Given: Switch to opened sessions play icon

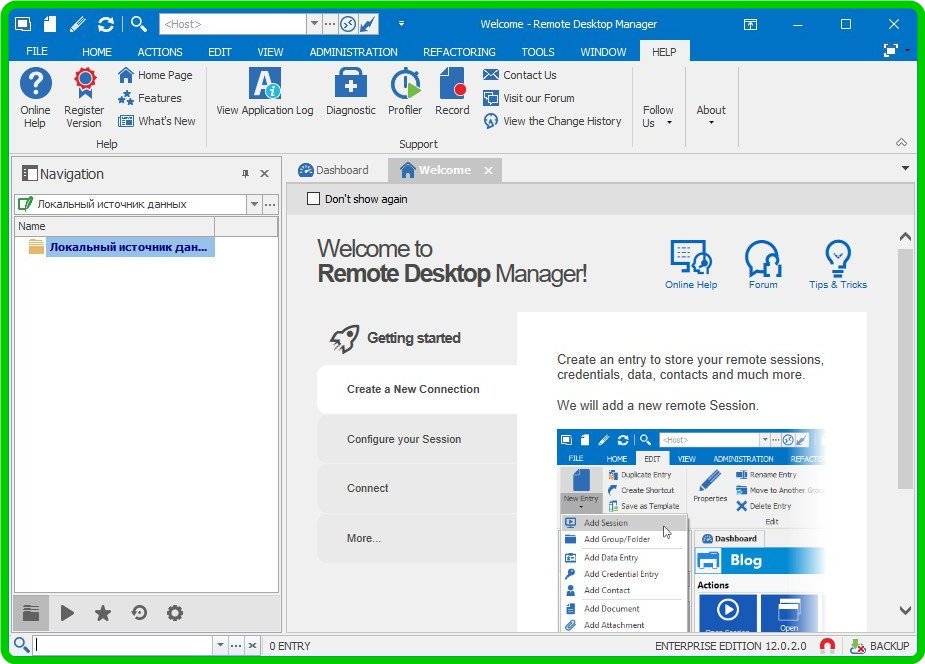Looking at the screenshot, I should coord(67,613).
